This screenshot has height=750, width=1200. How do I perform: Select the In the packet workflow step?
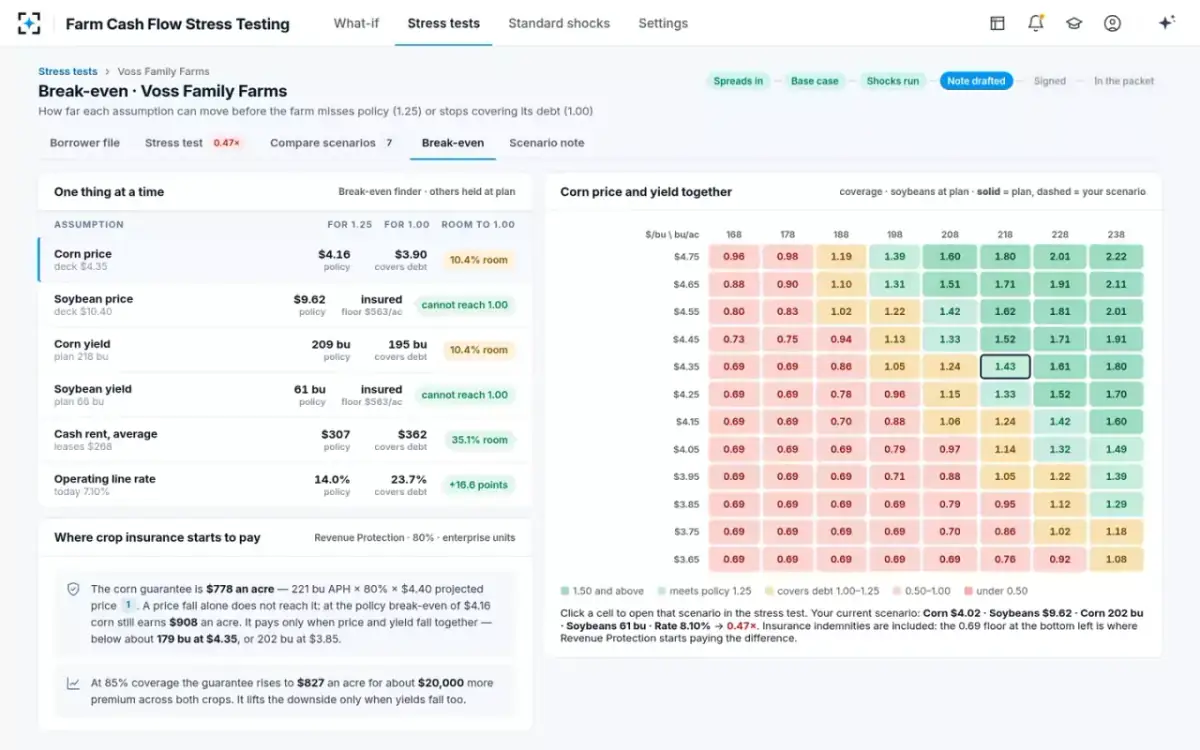pos(1124,81)
